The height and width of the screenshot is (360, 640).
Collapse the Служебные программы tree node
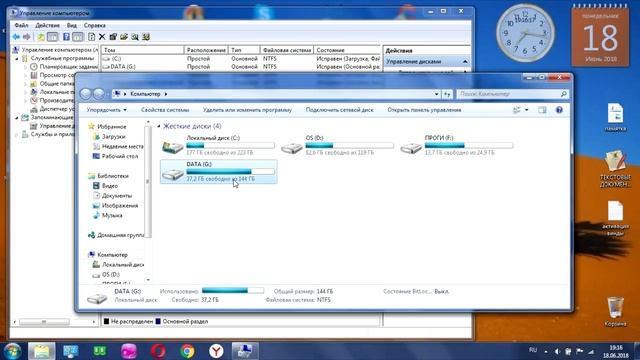pos(17,58)
